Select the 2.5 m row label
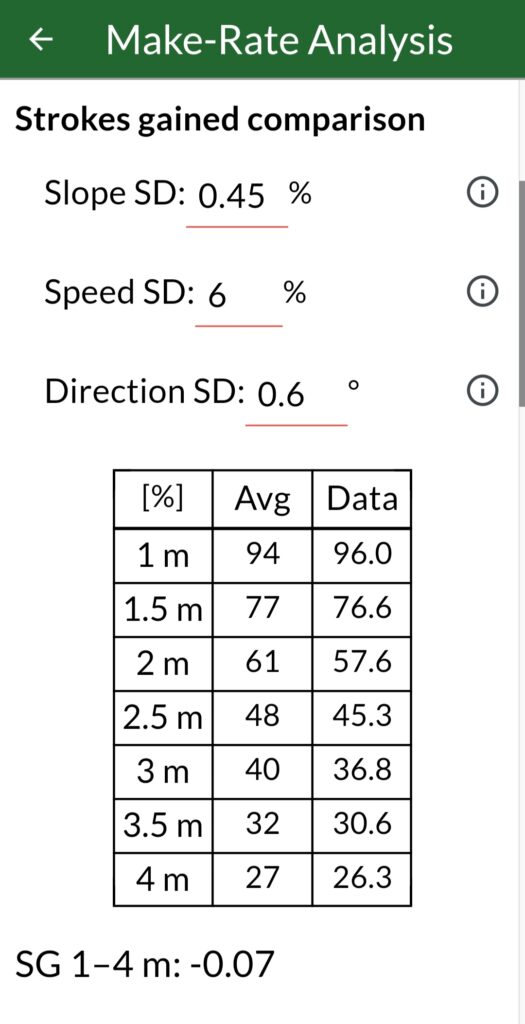 click(x=163, y=717)
